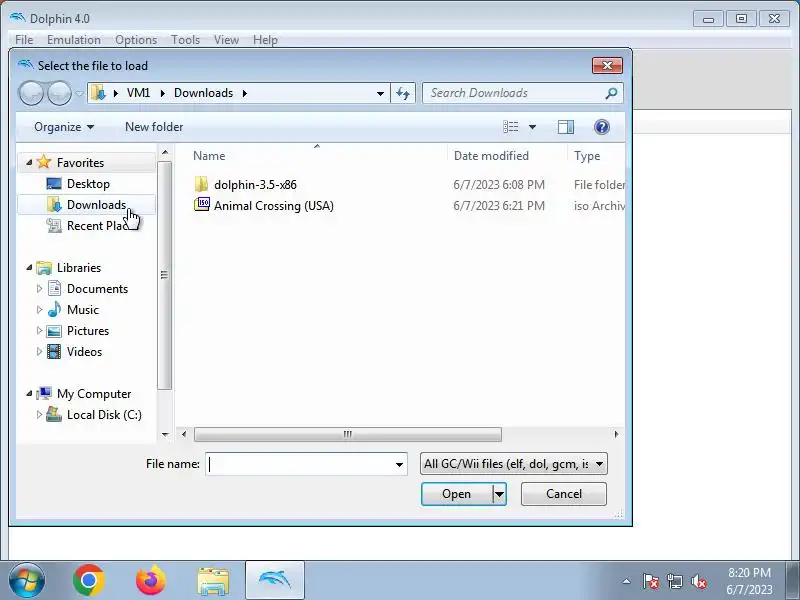
Task: Click the Action Center flag tray icon
Action: 650,581
